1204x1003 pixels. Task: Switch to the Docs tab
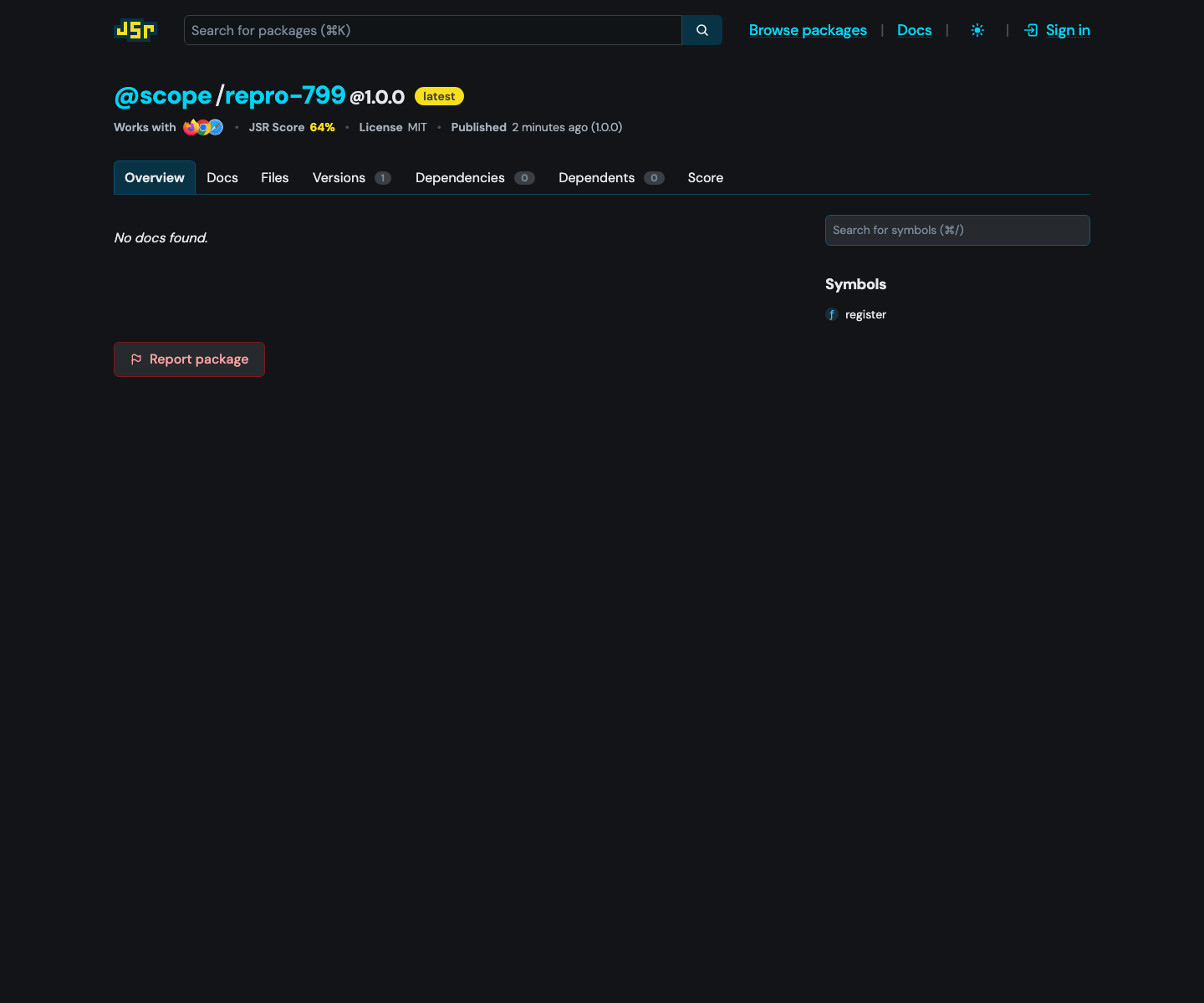pos(222,177)
